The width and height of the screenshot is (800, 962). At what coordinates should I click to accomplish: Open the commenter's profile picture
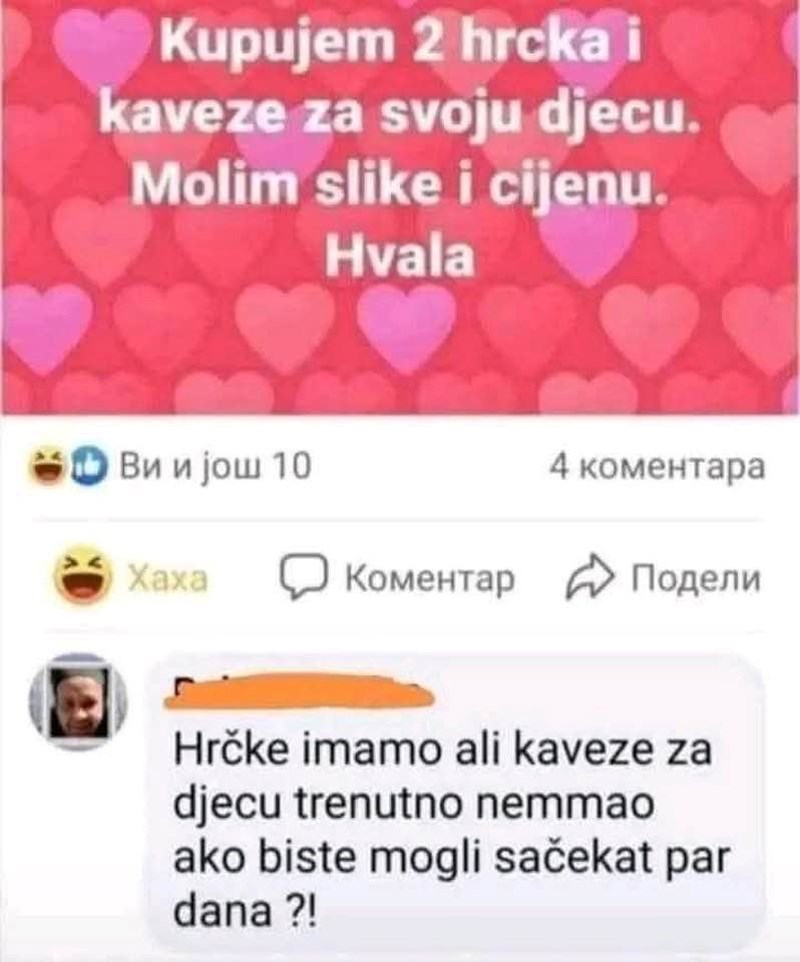78,701
